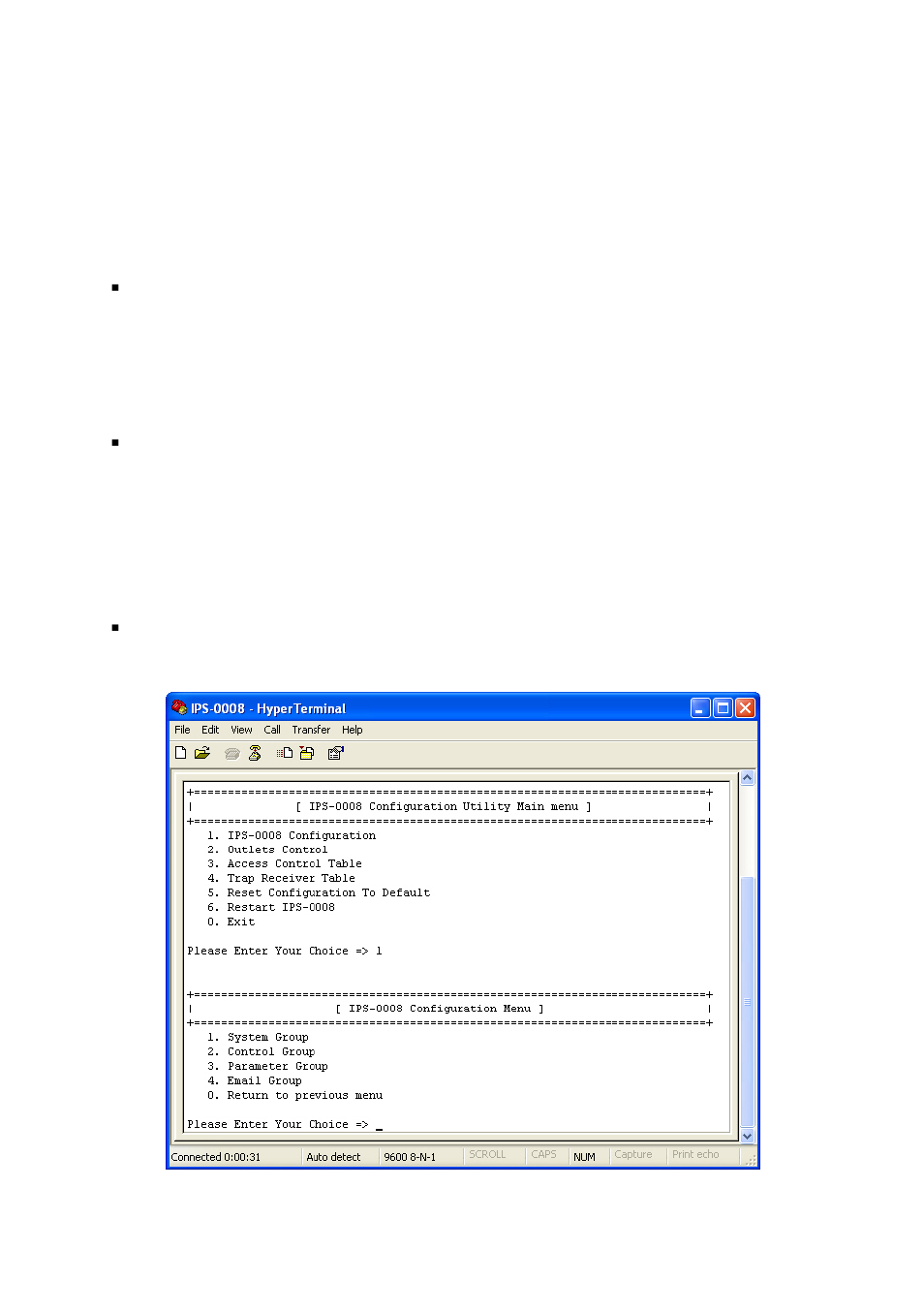Click the New connection toolbar icon

point(180,753)
